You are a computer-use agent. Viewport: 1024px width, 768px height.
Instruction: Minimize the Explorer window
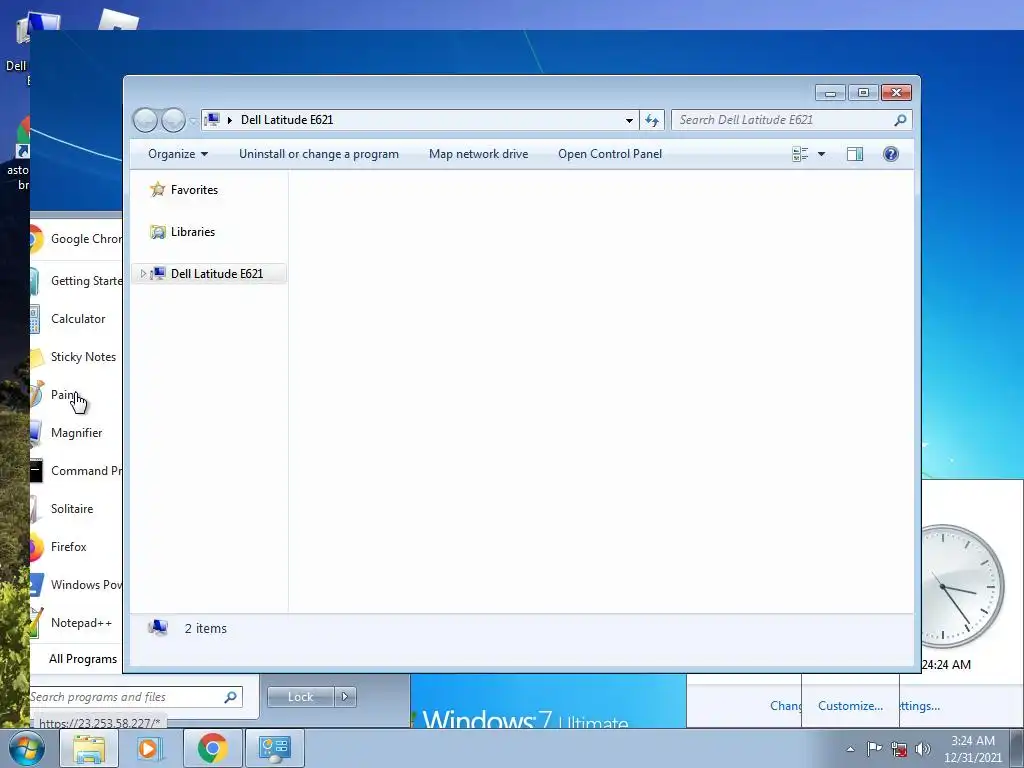[x=830, y=93]
